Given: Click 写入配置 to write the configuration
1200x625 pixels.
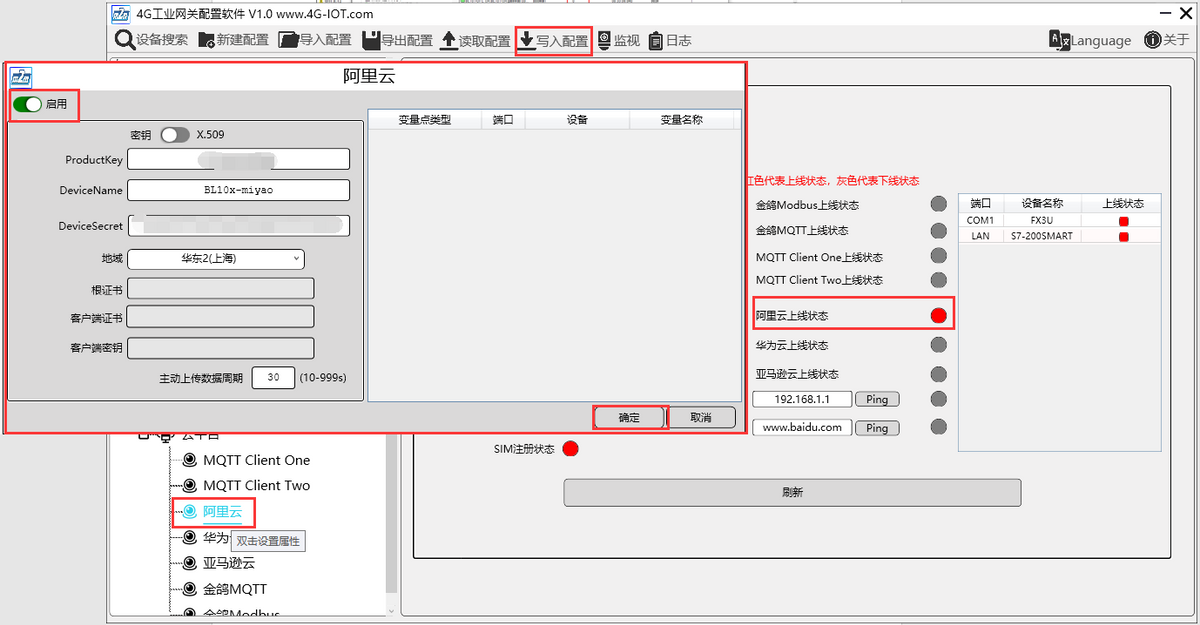Looking at the screenshot, I should pyautogui.click(x=553, y=40).
